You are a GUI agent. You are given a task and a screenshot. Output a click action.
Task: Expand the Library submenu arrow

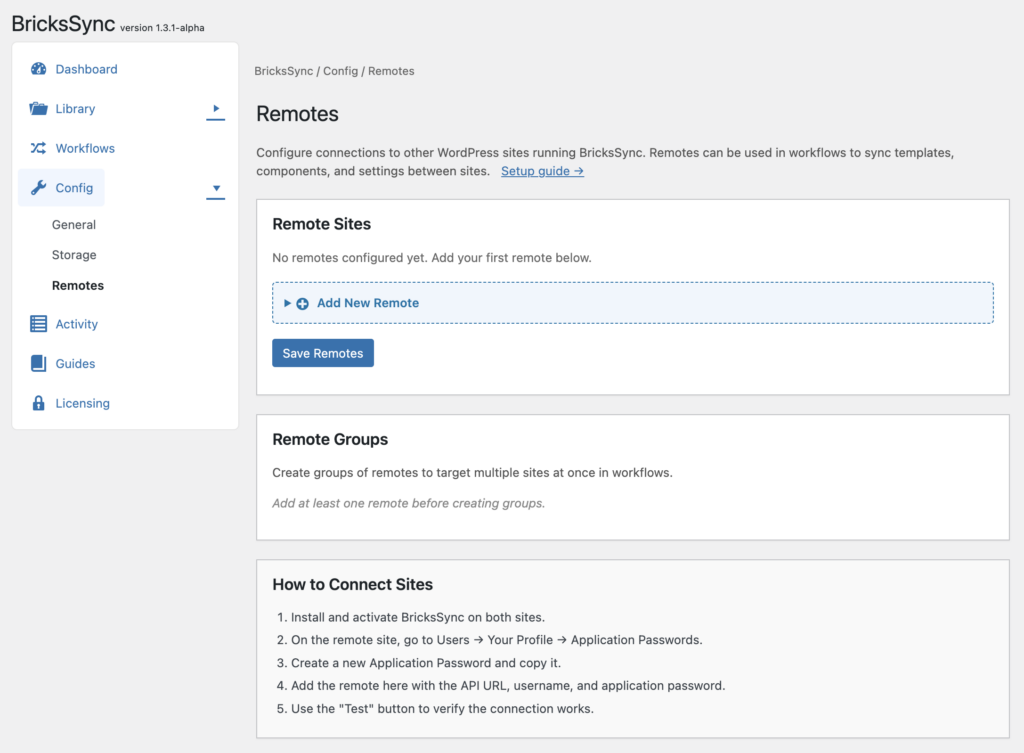[216, 108]
